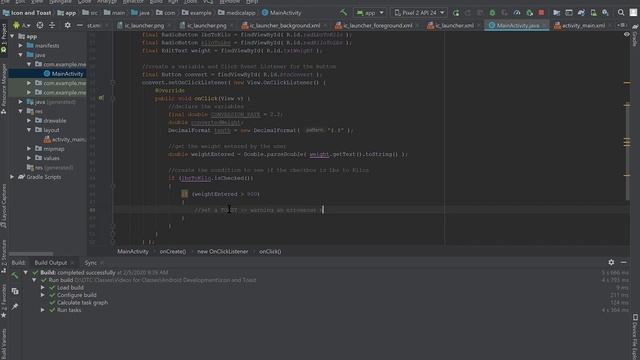Collapse the layout folder

tap(29, 130)
